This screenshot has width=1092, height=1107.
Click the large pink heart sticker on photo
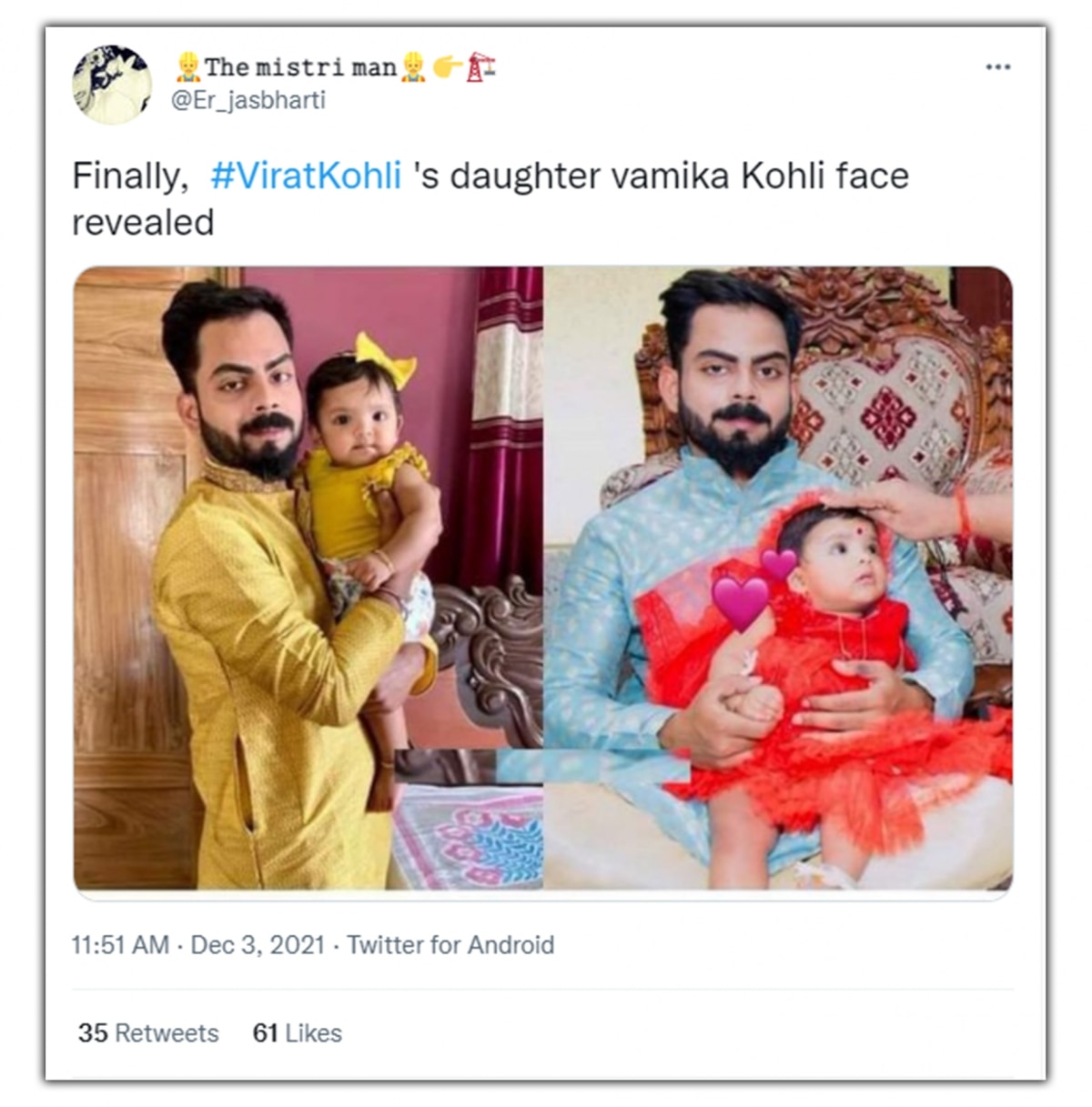click(x=740, y=601)
